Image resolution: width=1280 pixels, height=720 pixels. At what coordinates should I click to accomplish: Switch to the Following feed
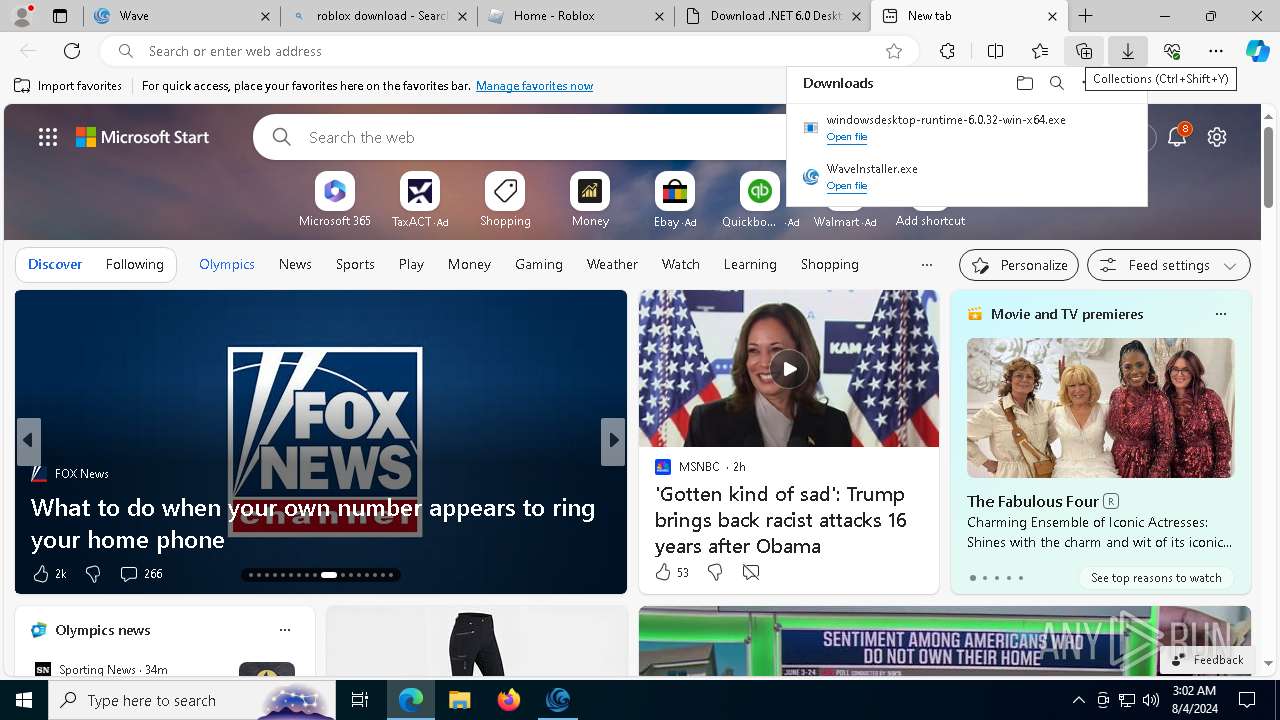click(134, 264)
